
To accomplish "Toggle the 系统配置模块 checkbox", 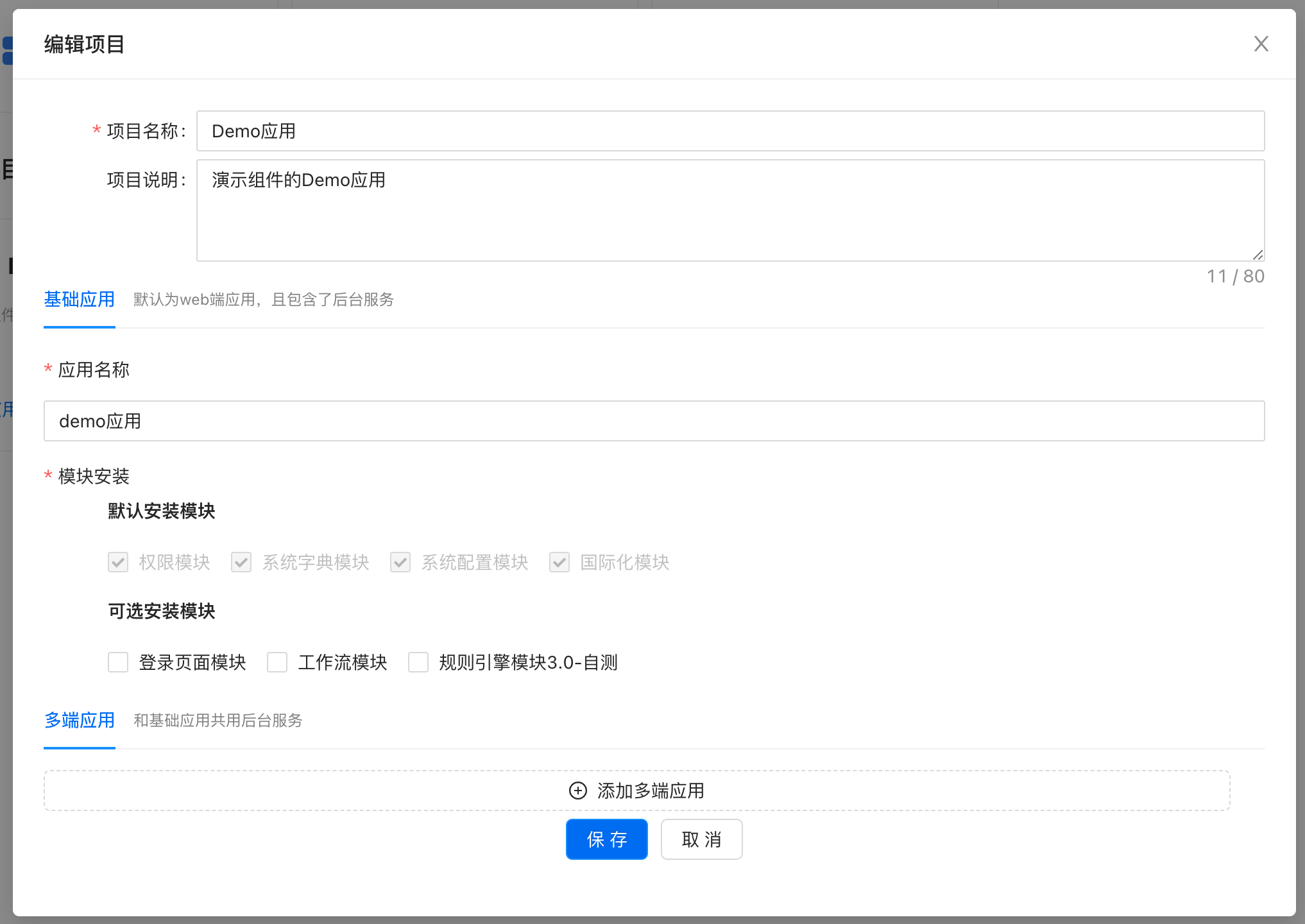I will point(400,562).
